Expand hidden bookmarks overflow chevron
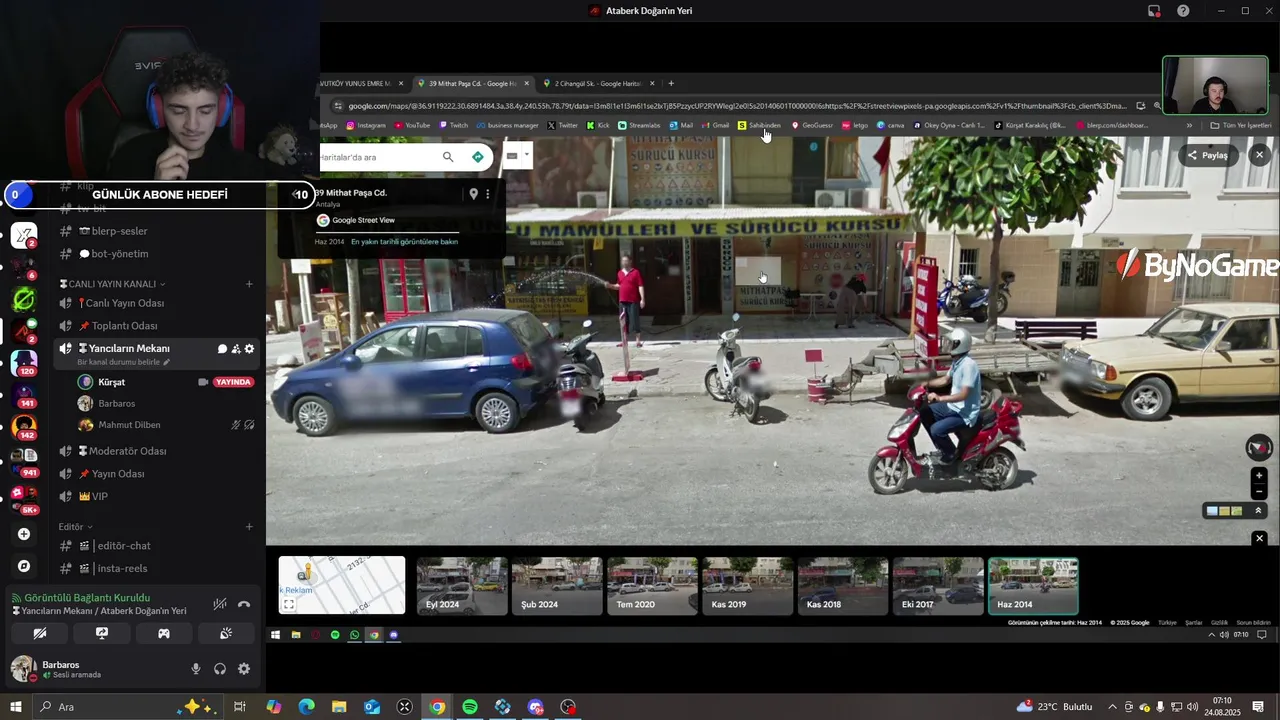1280x720 pixels. pyautogui.click(x=1189, y=125)
